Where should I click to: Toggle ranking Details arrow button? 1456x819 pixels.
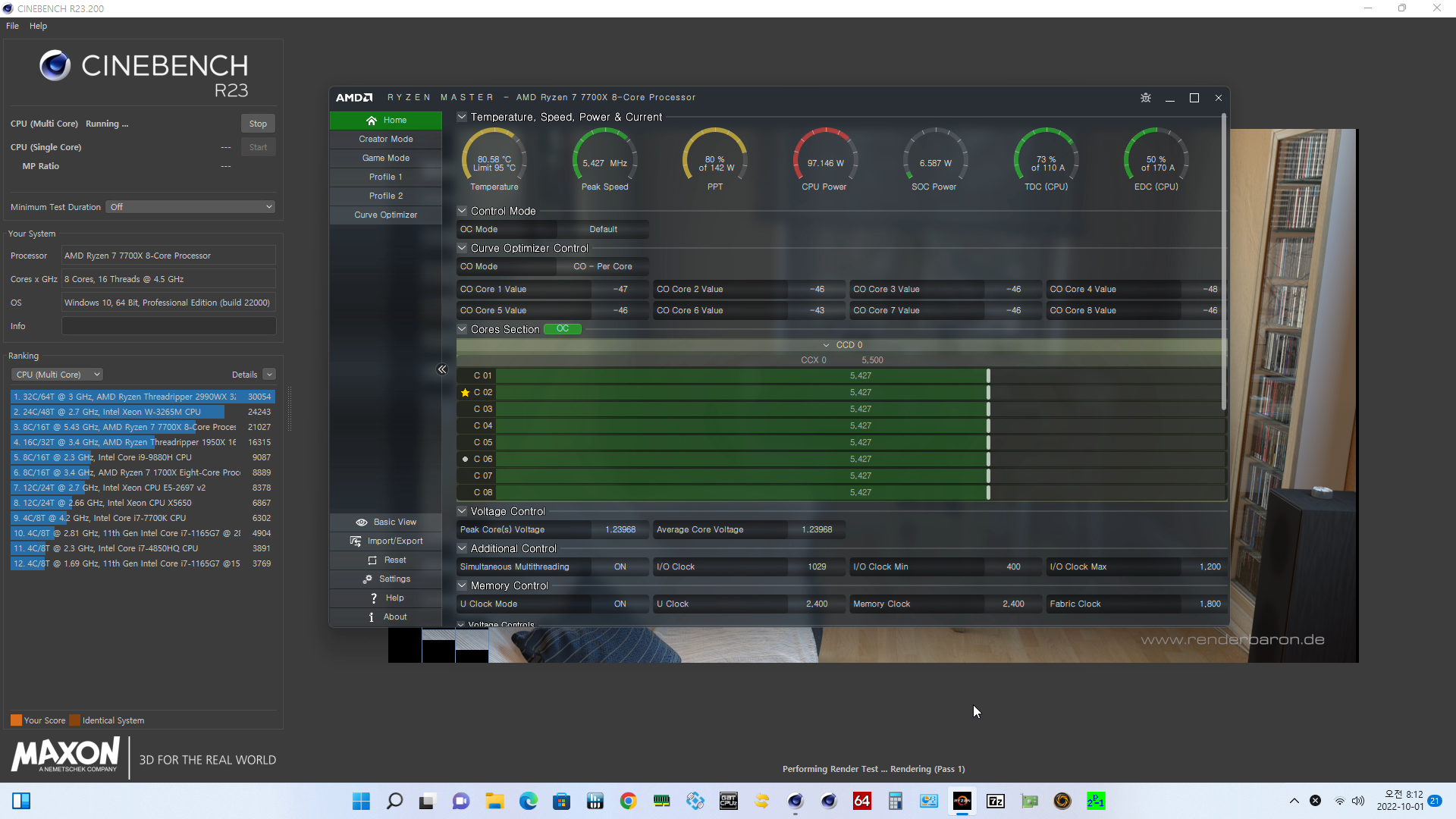click(269, 375)
